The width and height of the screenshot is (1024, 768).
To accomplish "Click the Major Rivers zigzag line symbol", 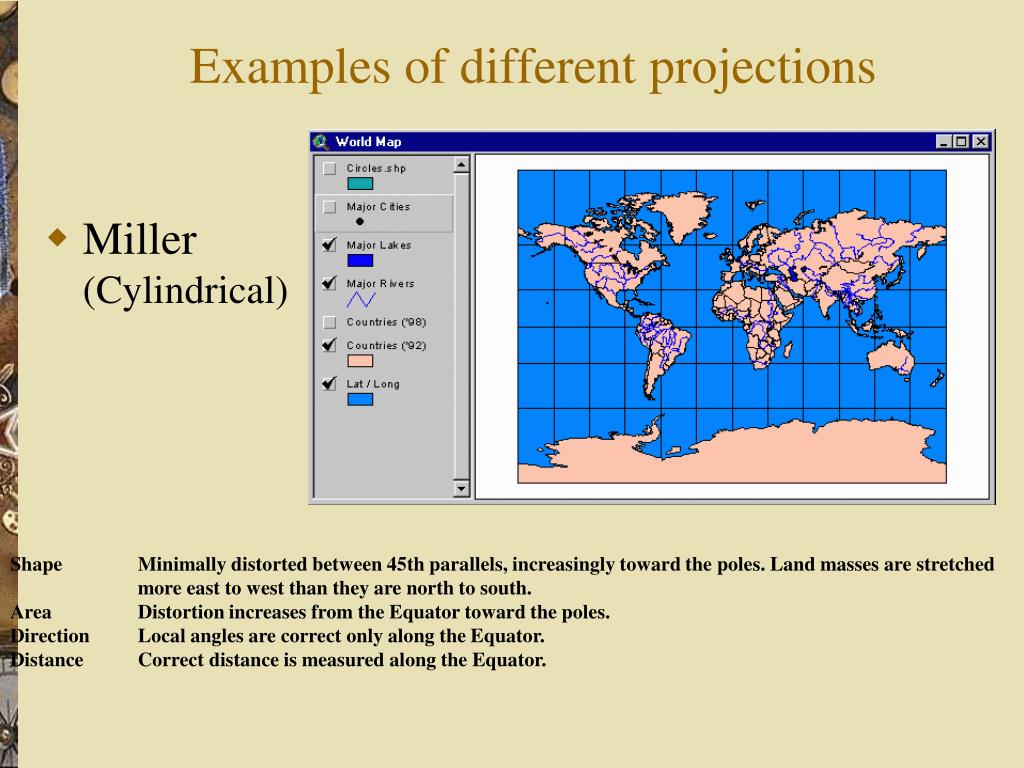I will pos(360,300).
